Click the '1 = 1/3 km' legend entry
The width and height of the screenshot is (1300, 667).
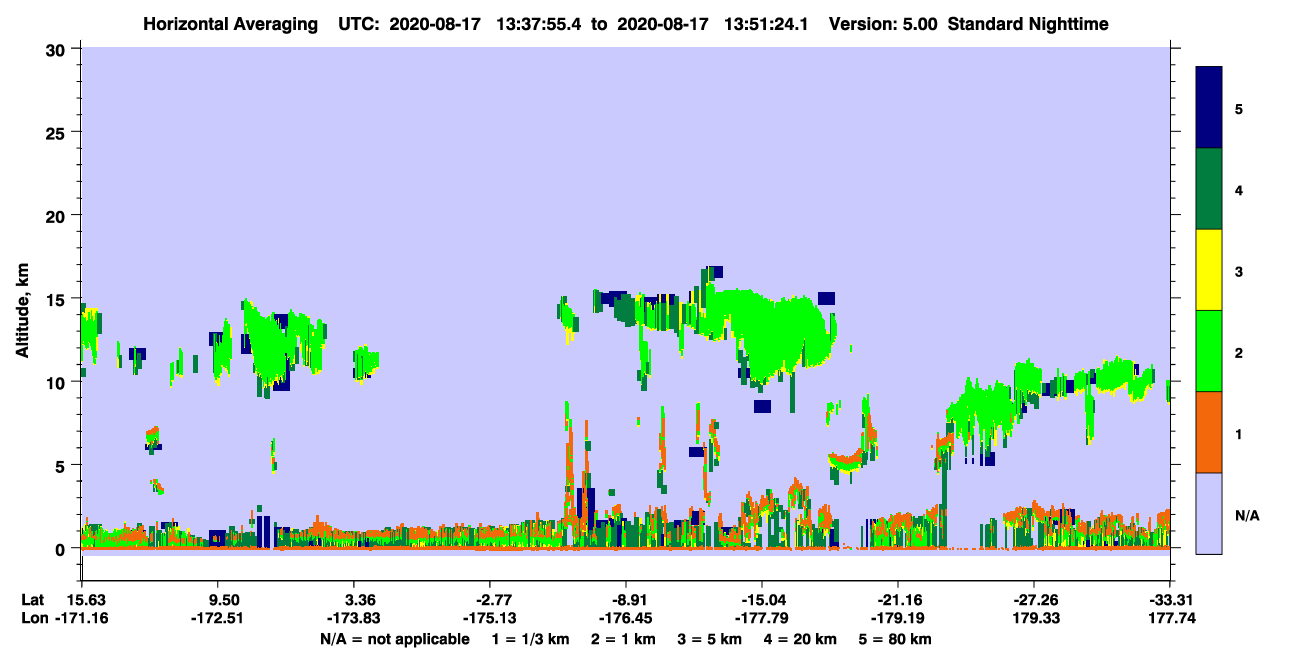(529, 639)
